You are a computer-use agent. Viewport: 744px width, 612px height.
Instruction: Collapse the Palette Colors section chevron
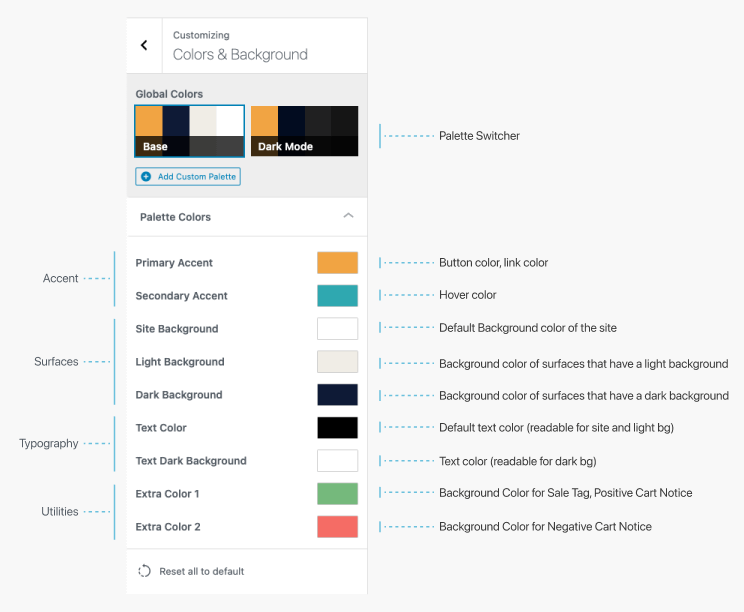[x=348, y=216]
